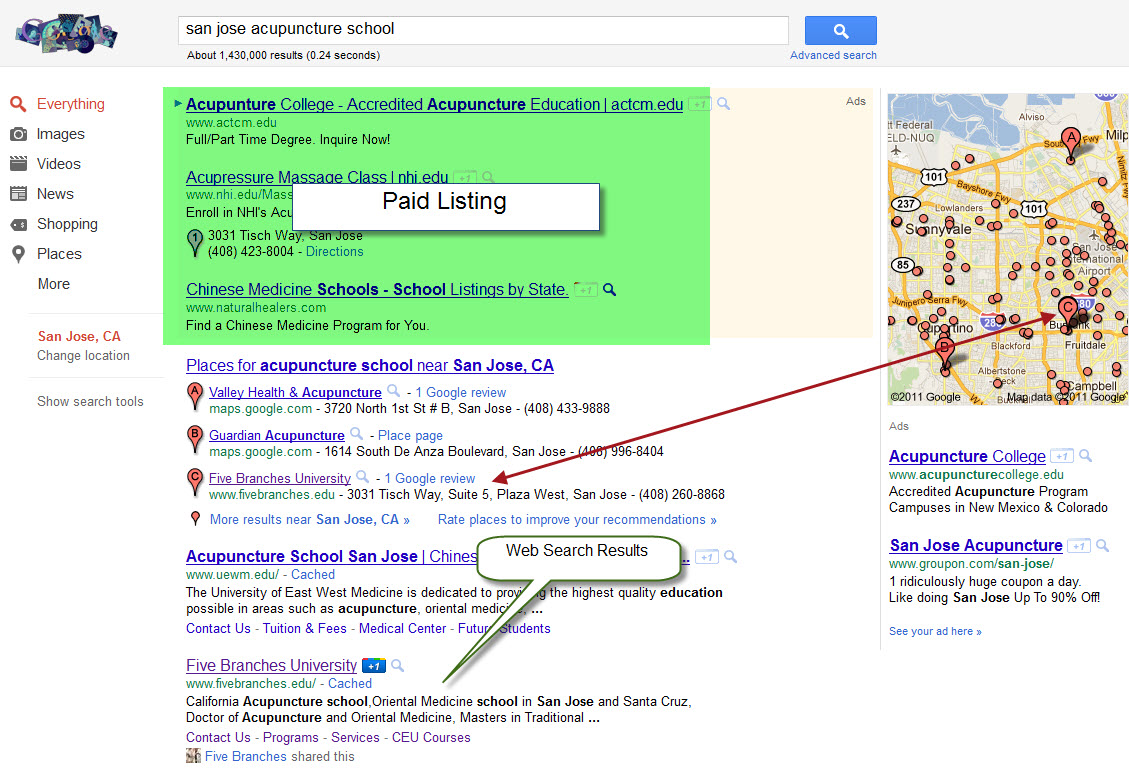Open Acupressure Massage Class nhi.edu ad
Viewport: 1129px width, 782px height.
pos(317,176)
